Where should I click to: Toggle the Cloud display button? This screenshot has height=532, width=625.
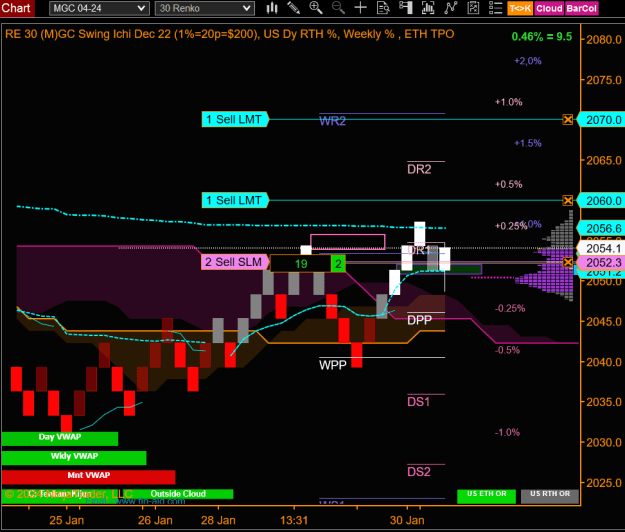pyautogui.click(x=549, y=8)
